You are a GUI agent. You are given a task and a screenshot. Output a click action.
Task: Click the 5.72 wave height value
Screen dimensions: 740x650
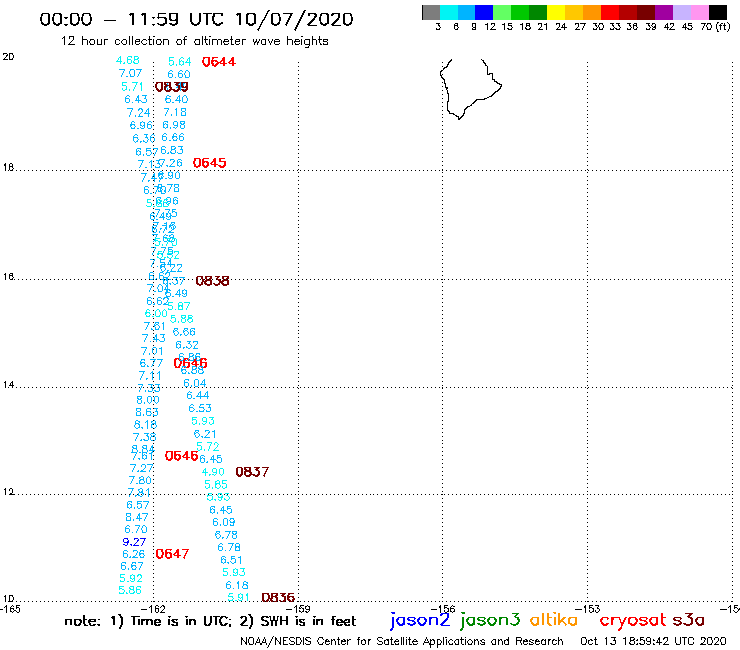[208, 447]
